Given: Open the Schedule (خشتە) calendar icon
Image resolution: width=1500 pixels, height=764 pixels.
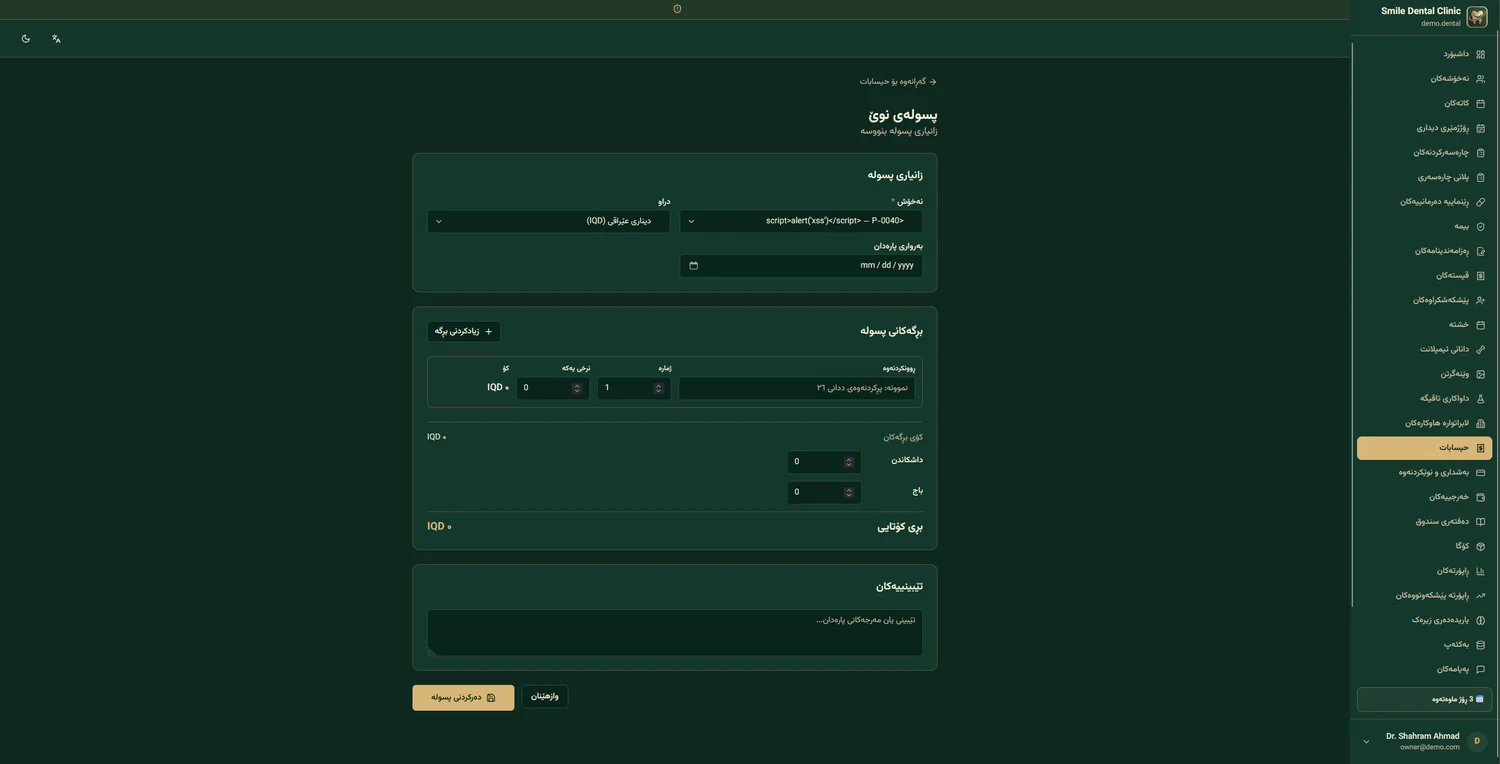Looking at the screenshot, I should [x=1481, y=325].
